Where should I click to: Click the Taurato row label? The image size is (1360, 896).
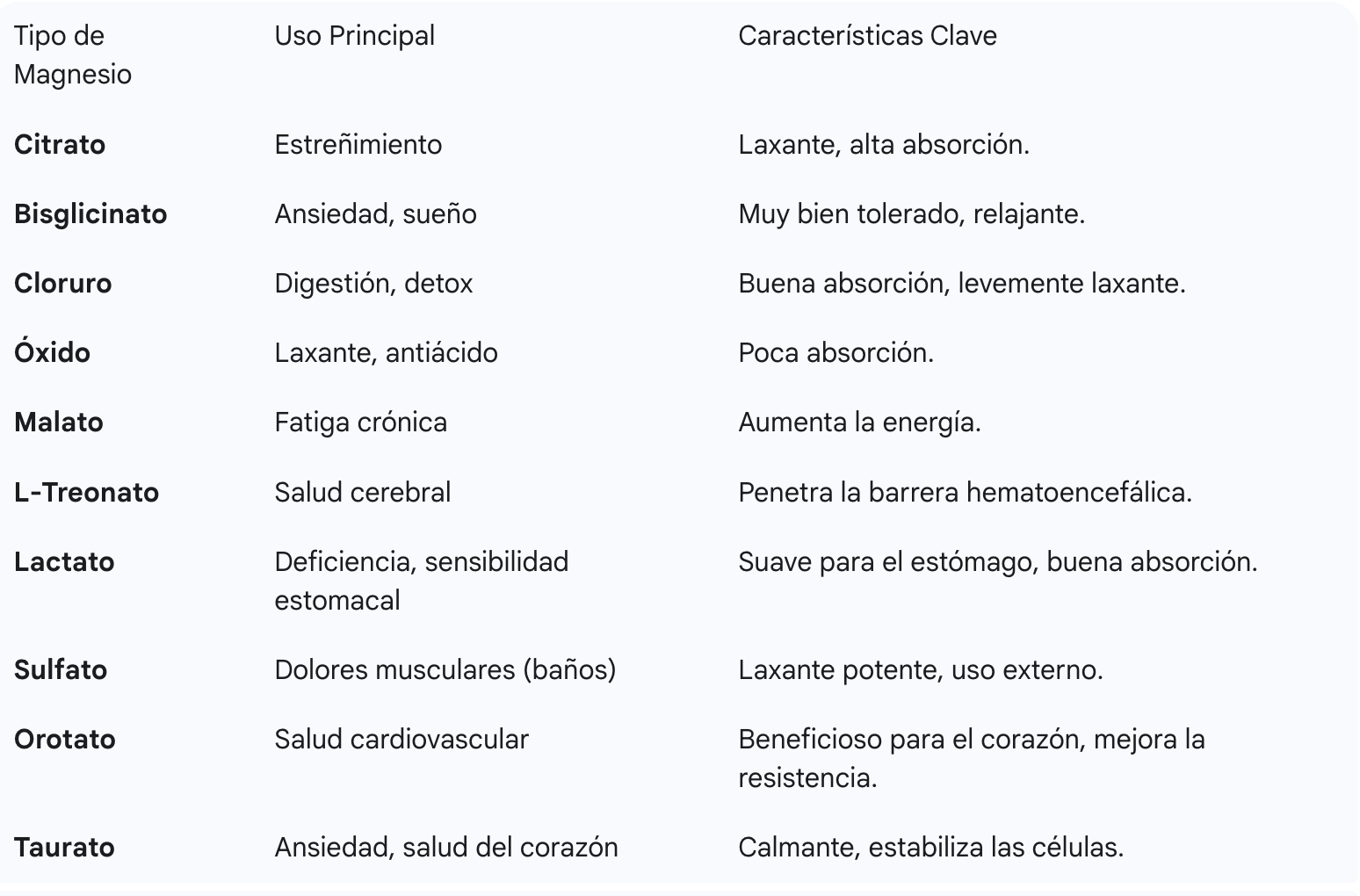(64, 847)
